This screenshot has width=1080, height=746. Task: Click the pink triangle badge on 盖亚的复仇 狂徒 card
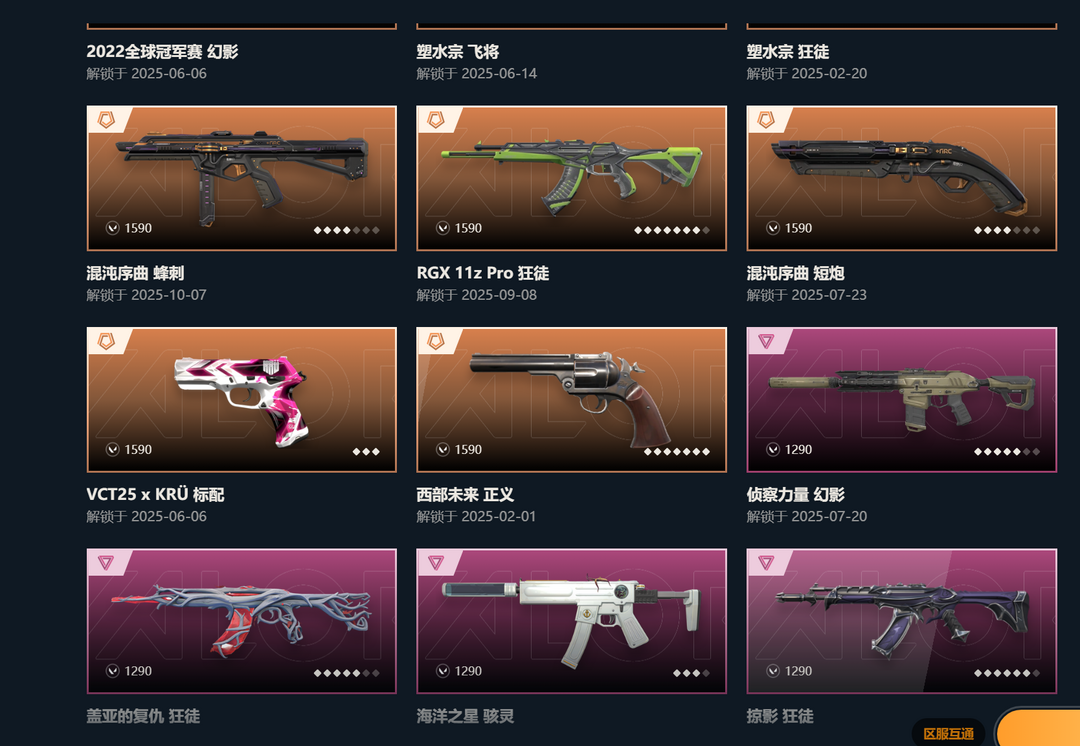(105, 563)
